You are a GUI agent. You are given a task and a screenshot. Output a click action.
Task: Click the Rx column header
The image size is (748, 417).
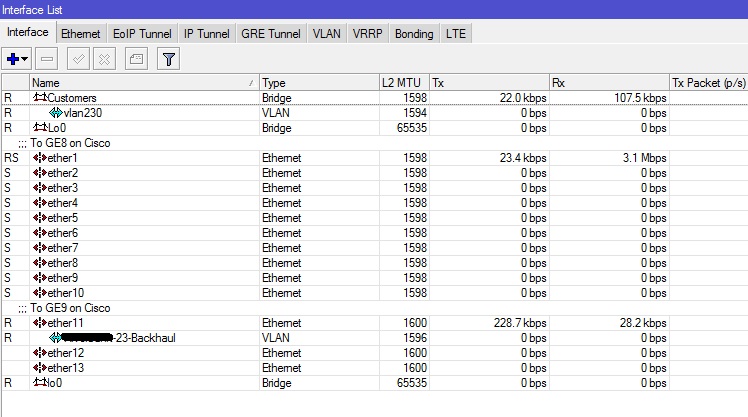(x=608, y=82)
